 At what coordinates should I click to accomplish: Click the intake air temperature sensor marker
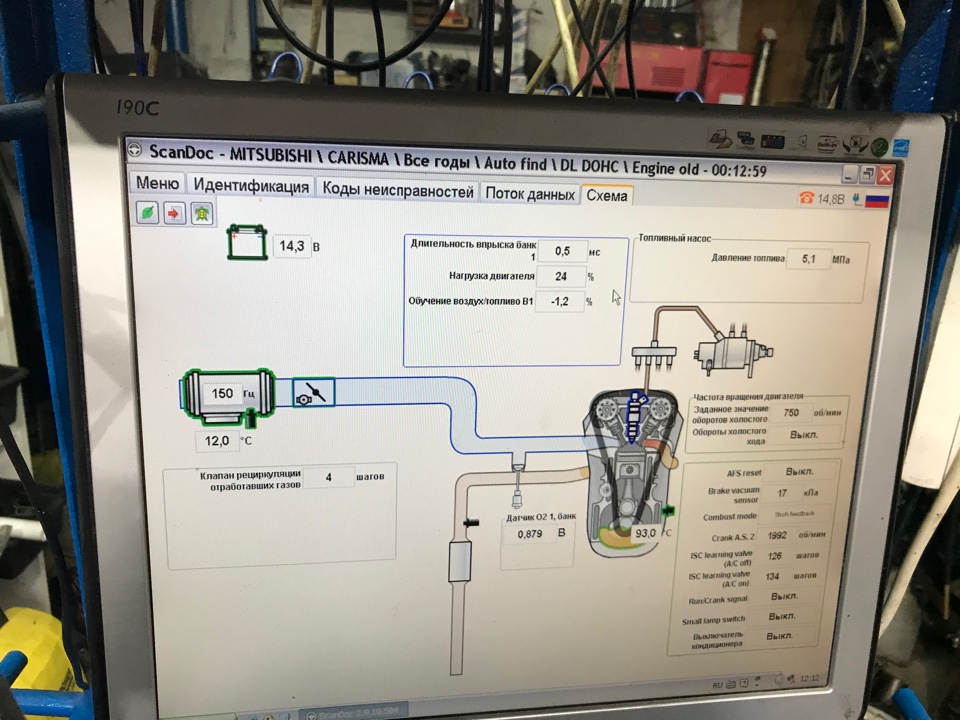click(x=250, y=419)
